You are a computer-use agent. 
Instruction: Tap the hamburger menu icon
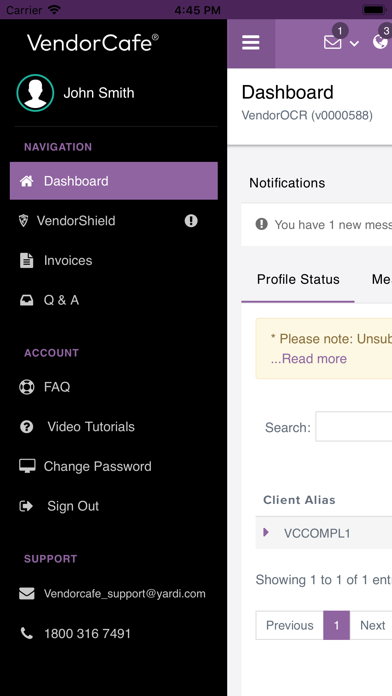251,43
